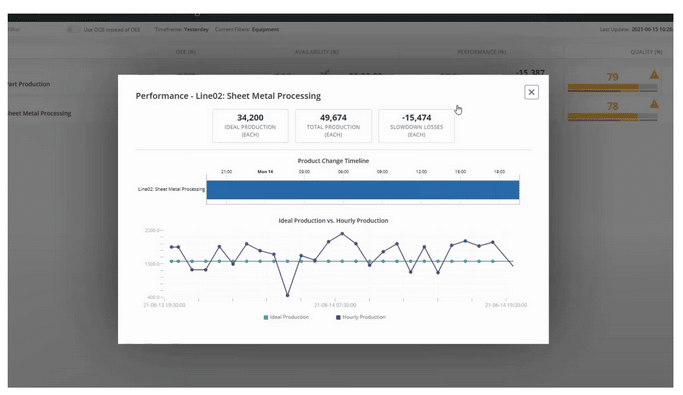
Task: Select Part Production row label
Action: (29, 84)
